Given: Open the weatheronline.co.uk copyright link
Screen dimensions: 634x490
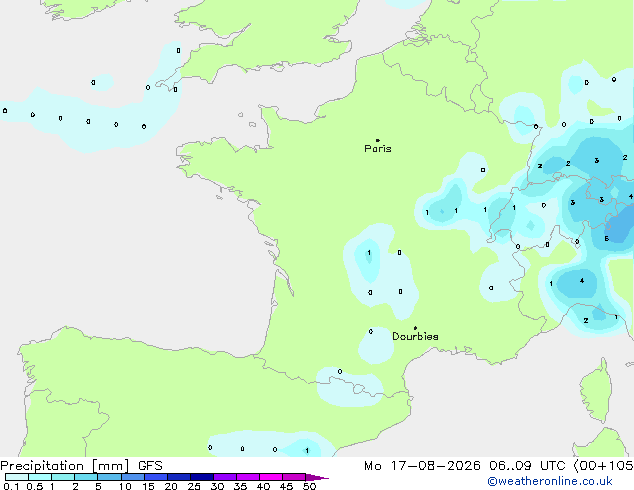Looking at the screenshot, I should pyautogui.click(x=549, y=481).
